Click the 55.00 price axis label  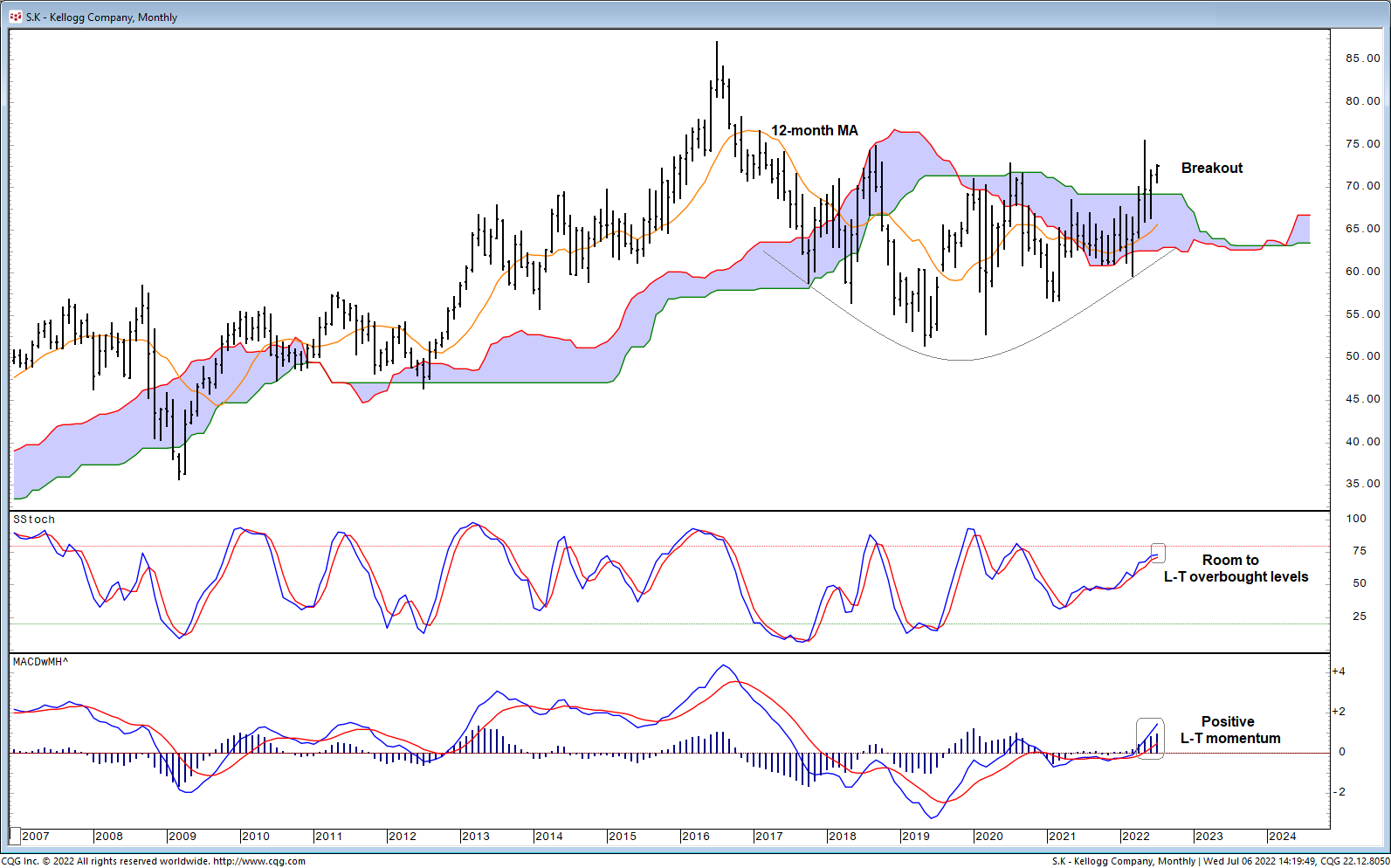[x=1363, y=314]
